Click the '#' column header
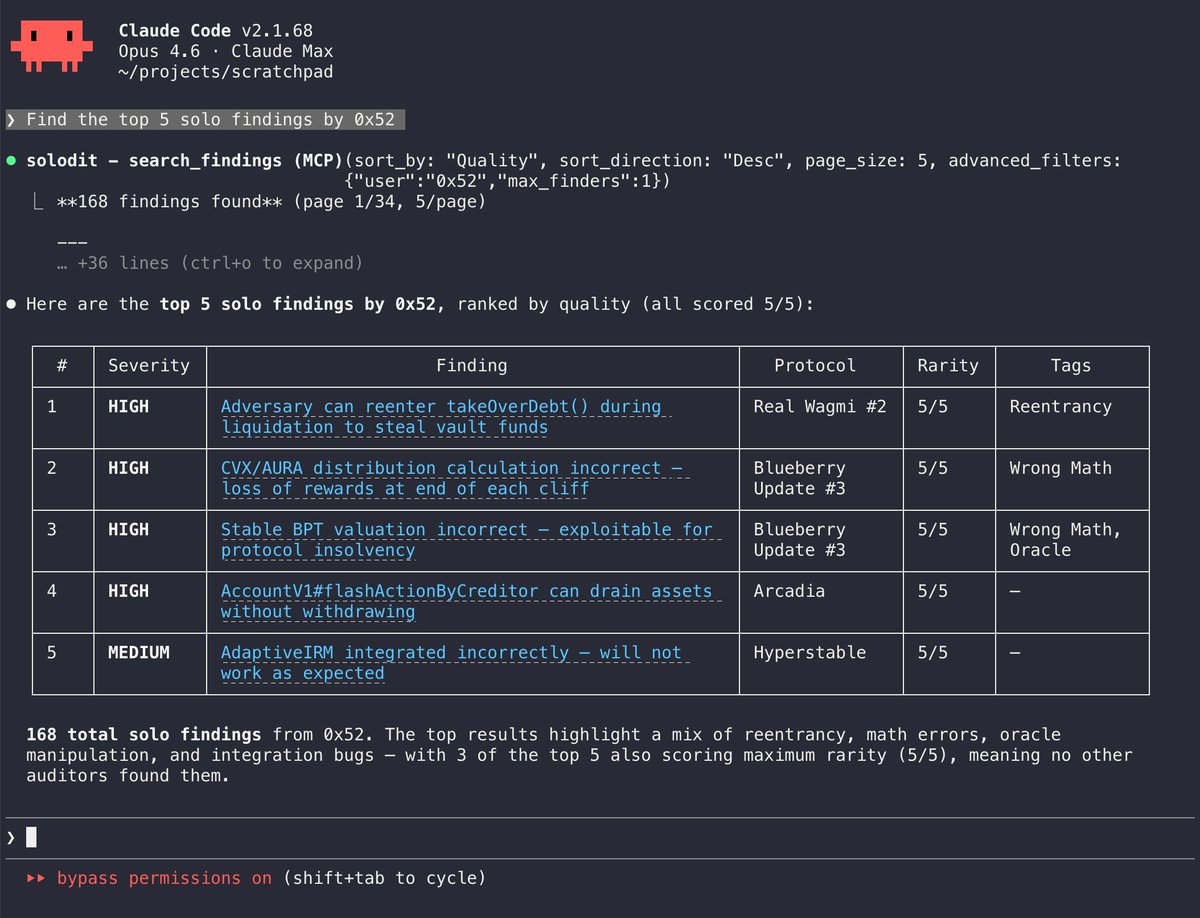This screenshot has height=918, width=1200. pos(62,366)
